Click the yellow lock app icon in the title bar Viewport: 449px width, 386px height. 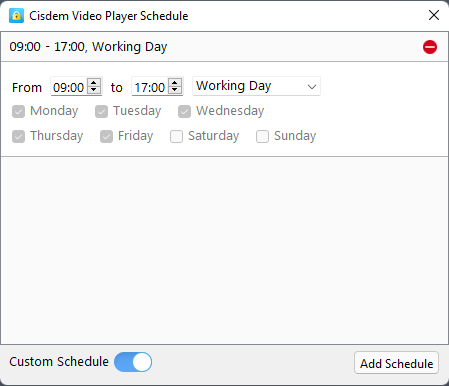click(16, 16)
